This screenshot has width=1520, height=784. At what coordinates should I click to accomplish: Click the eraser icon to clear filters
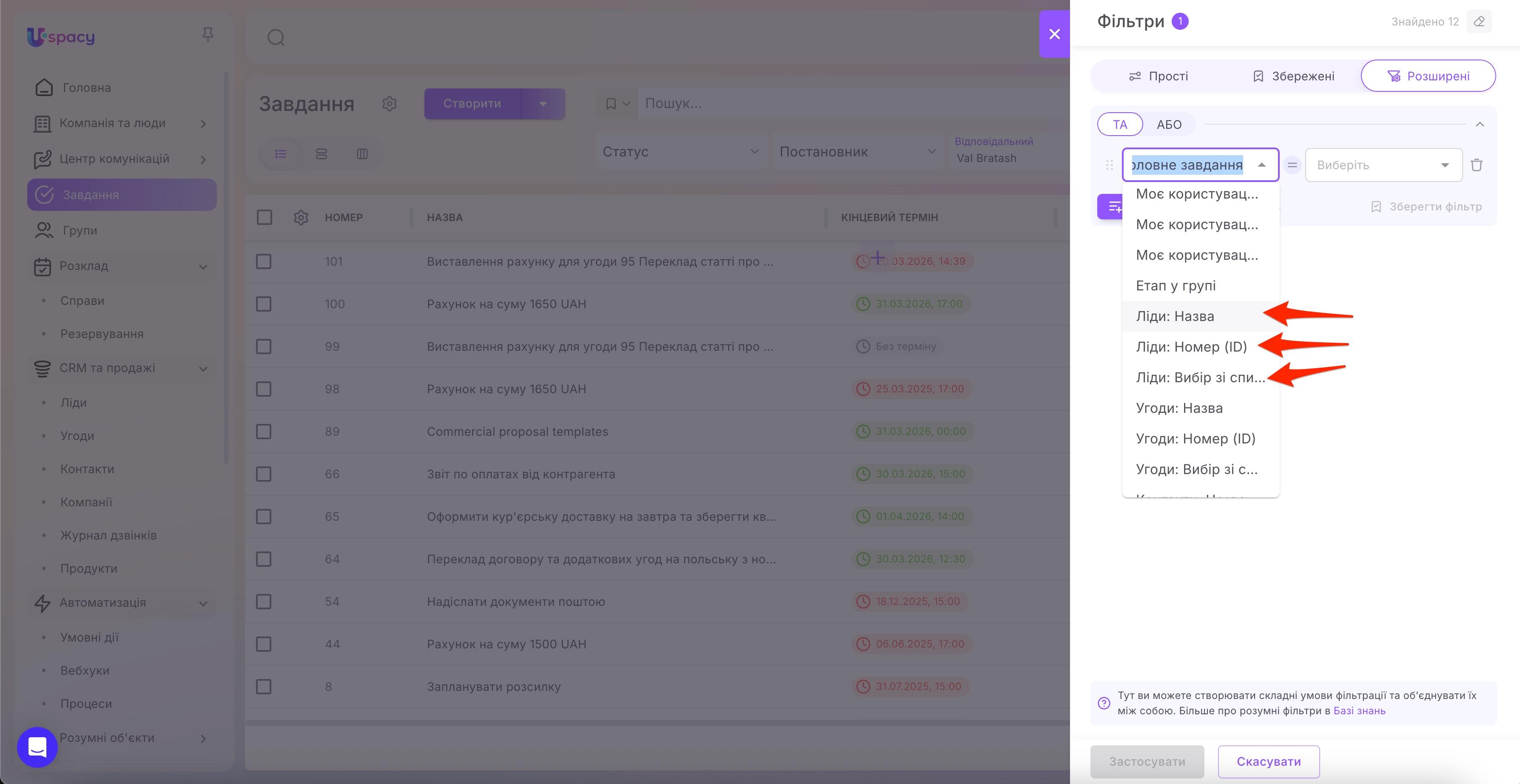tap(1479, 22)
